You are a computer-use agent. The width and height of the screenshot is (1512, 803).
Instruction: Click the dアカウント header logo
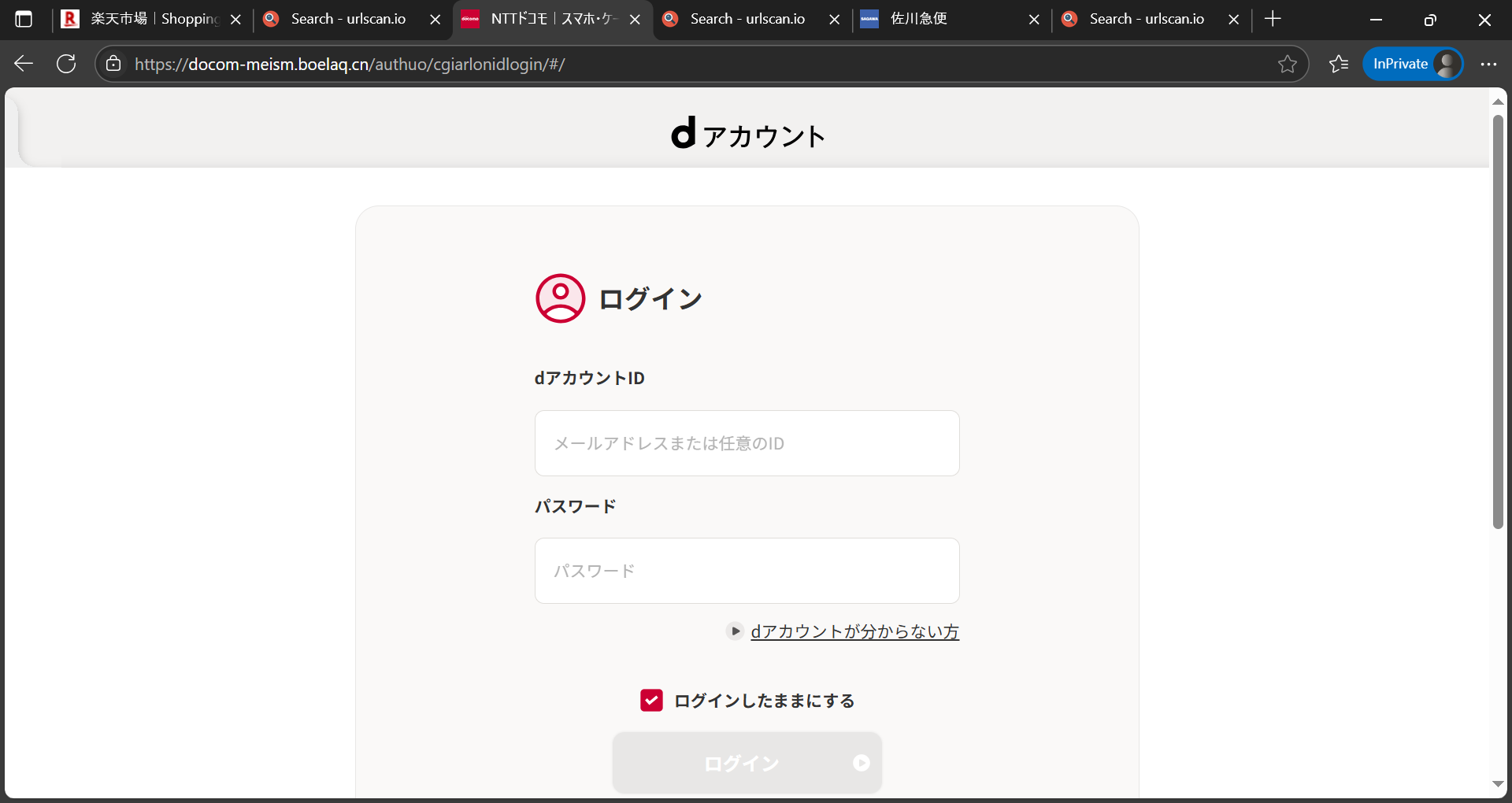click(x=747, y=134)
